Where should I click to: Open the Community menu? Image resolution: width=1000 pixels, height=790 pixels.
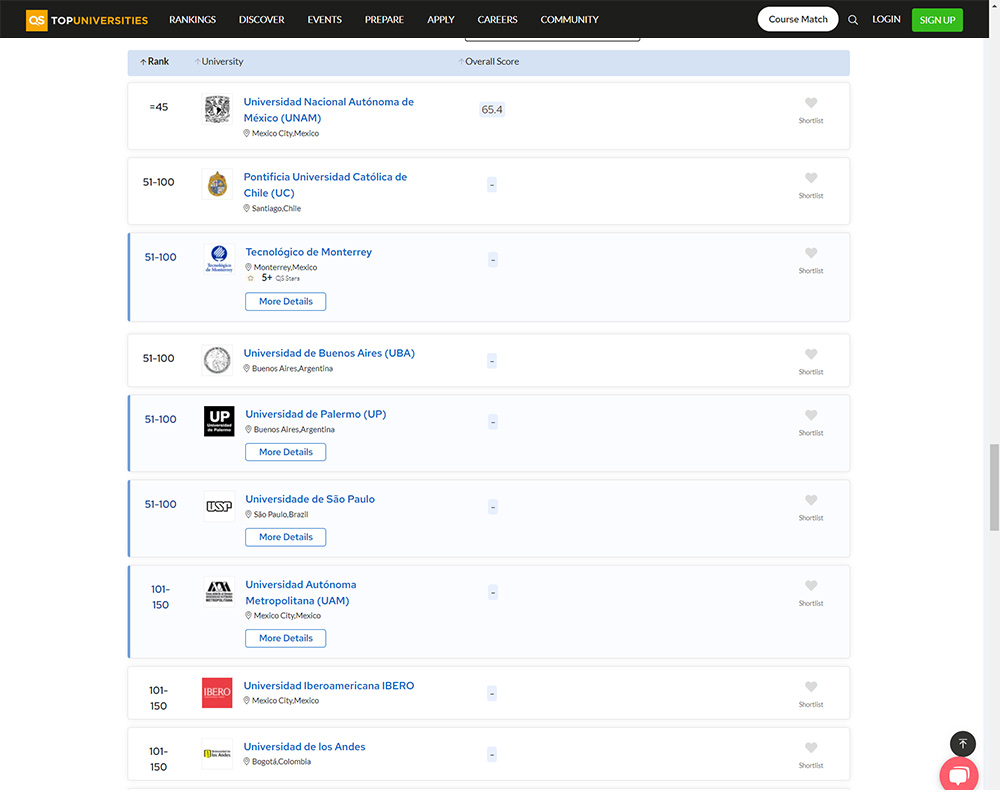click(x=570, y=20)
